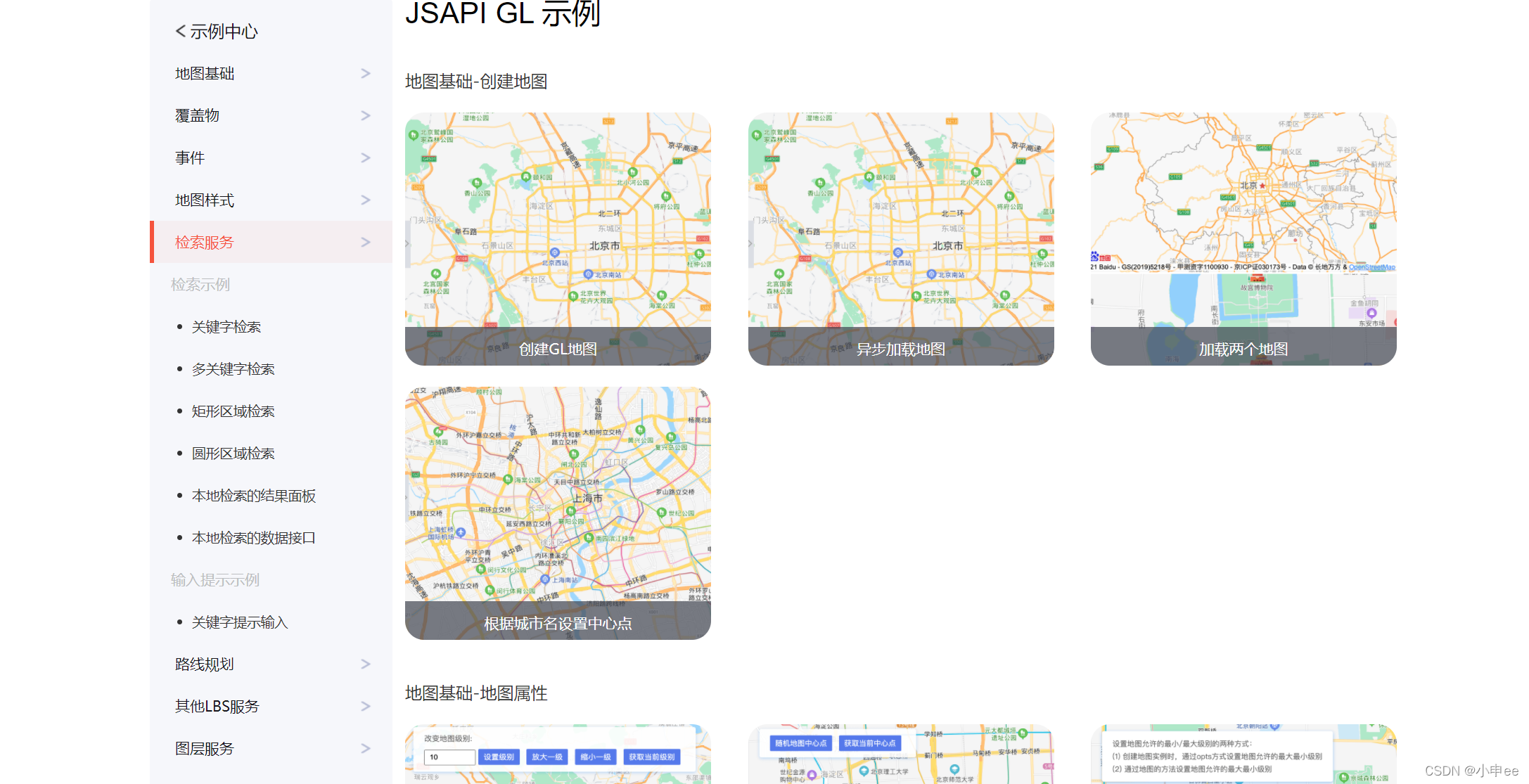1529x784 pixels.
Task: Click the 其他LBS服务 chevron icon
Action: point(365,706)
